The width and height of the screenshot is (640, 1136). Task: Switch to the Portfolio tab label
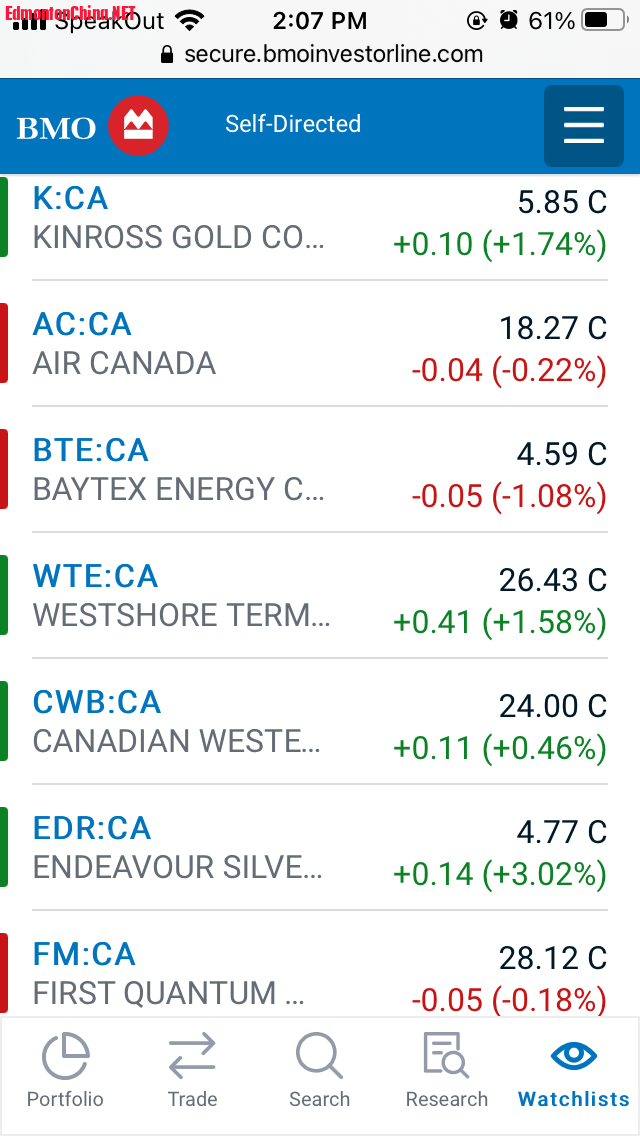tap(65, 1099)
